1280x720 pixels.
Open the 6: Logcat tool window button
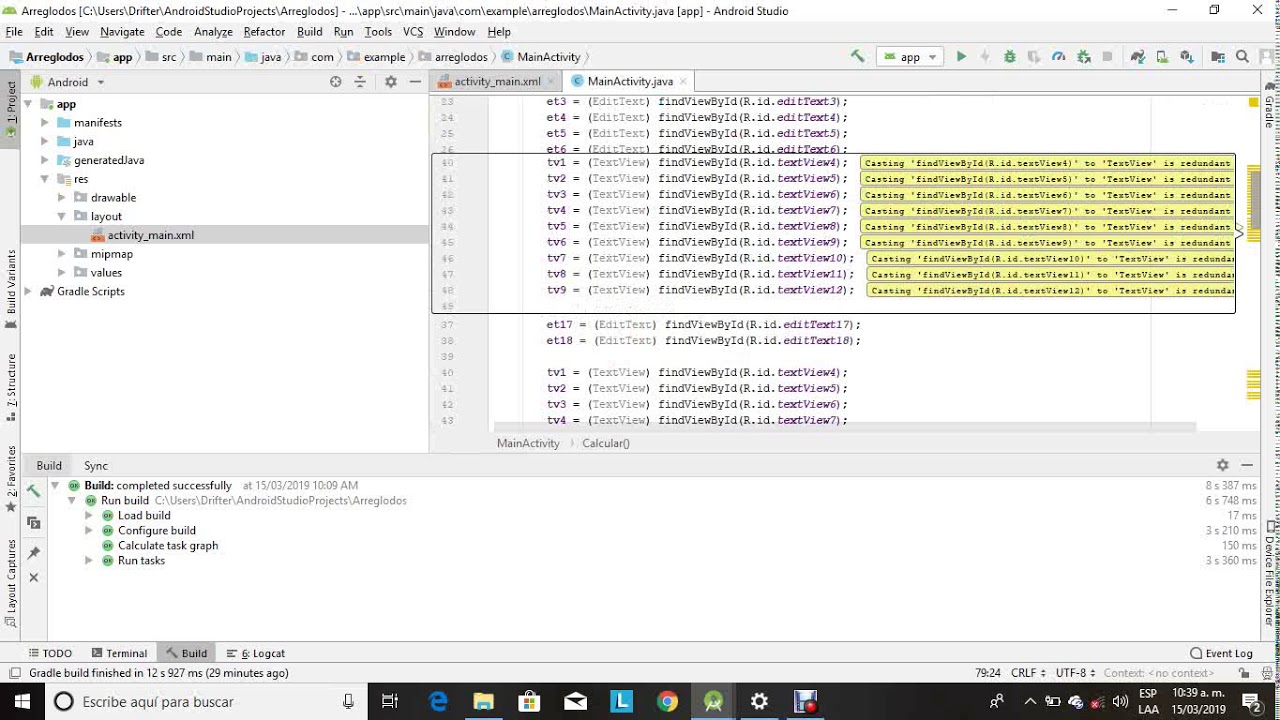[x=256, y=653]
